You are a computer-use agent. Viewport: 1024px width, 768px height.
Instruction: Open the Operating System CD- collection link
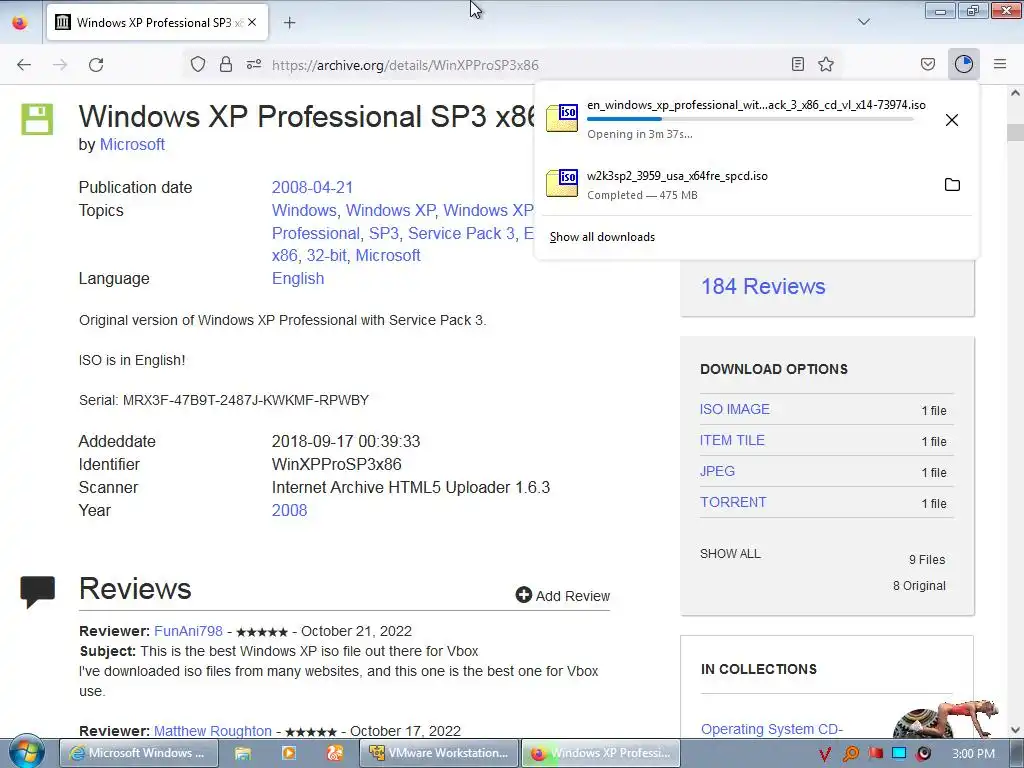point(771,729)
